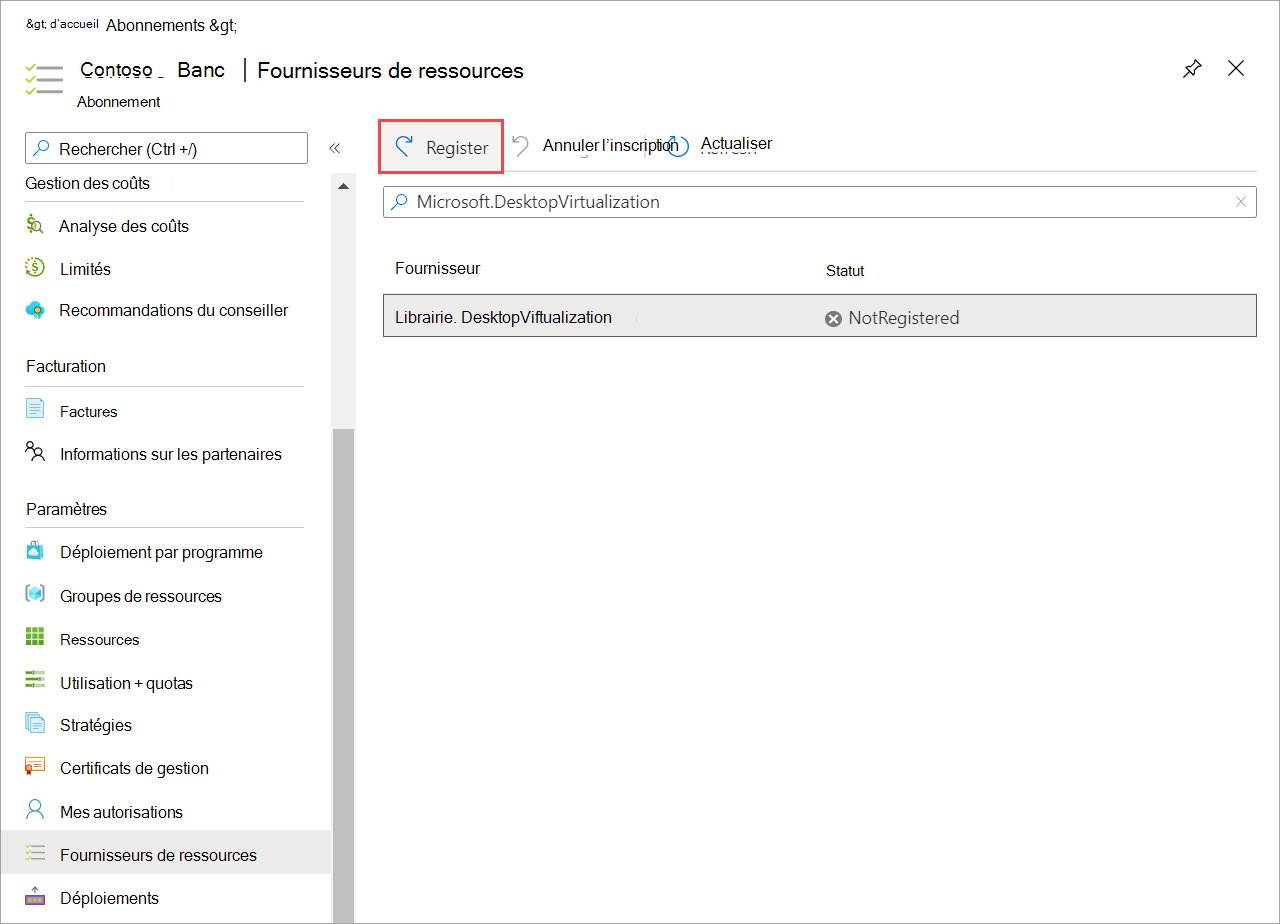Click the advisor recommendations cloud icon
The image size is (1280, 924).
click(x=35, y=310)
